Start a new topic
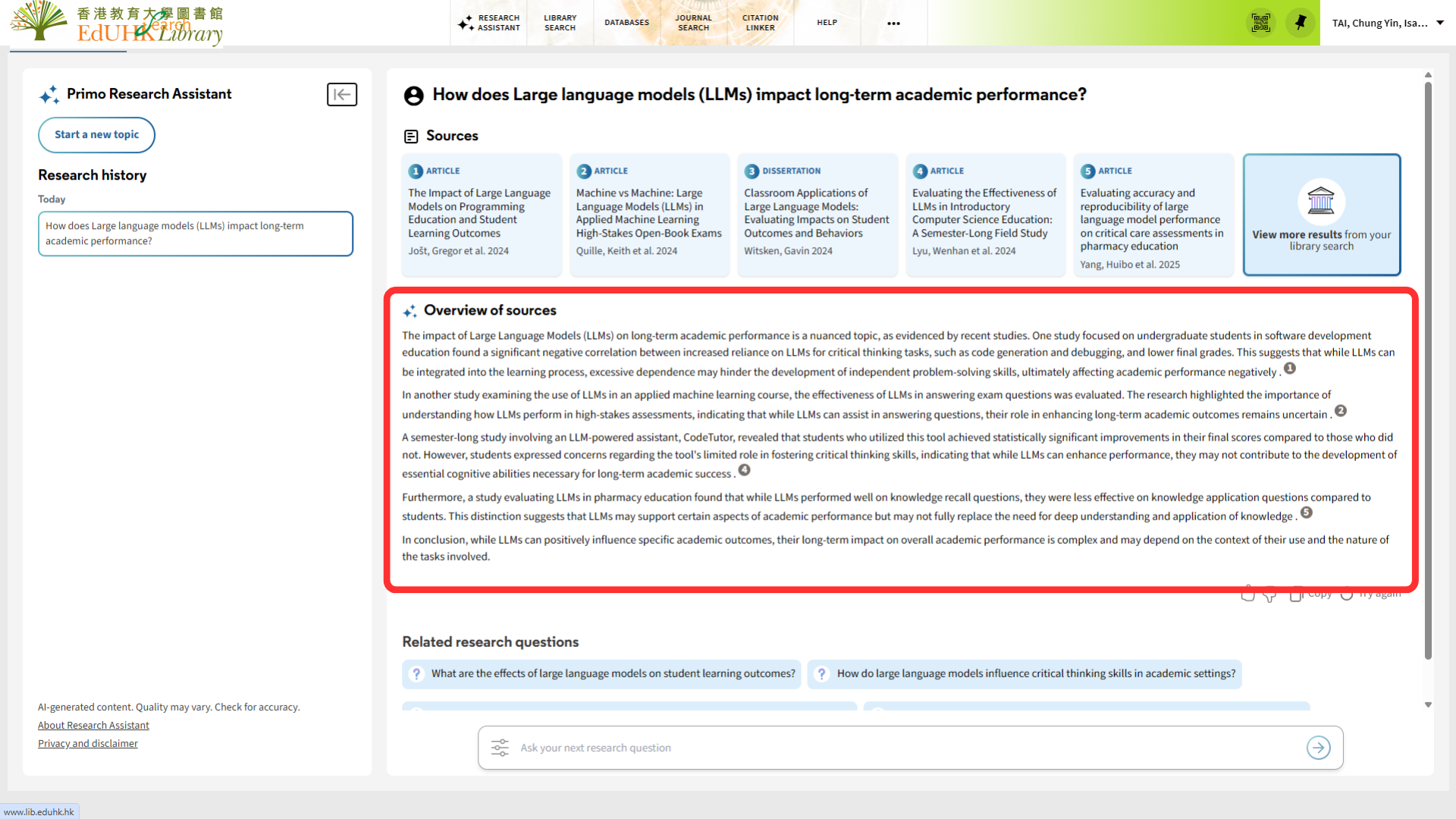This screenshot has height=819, width=1456. (x=96, y=135)
